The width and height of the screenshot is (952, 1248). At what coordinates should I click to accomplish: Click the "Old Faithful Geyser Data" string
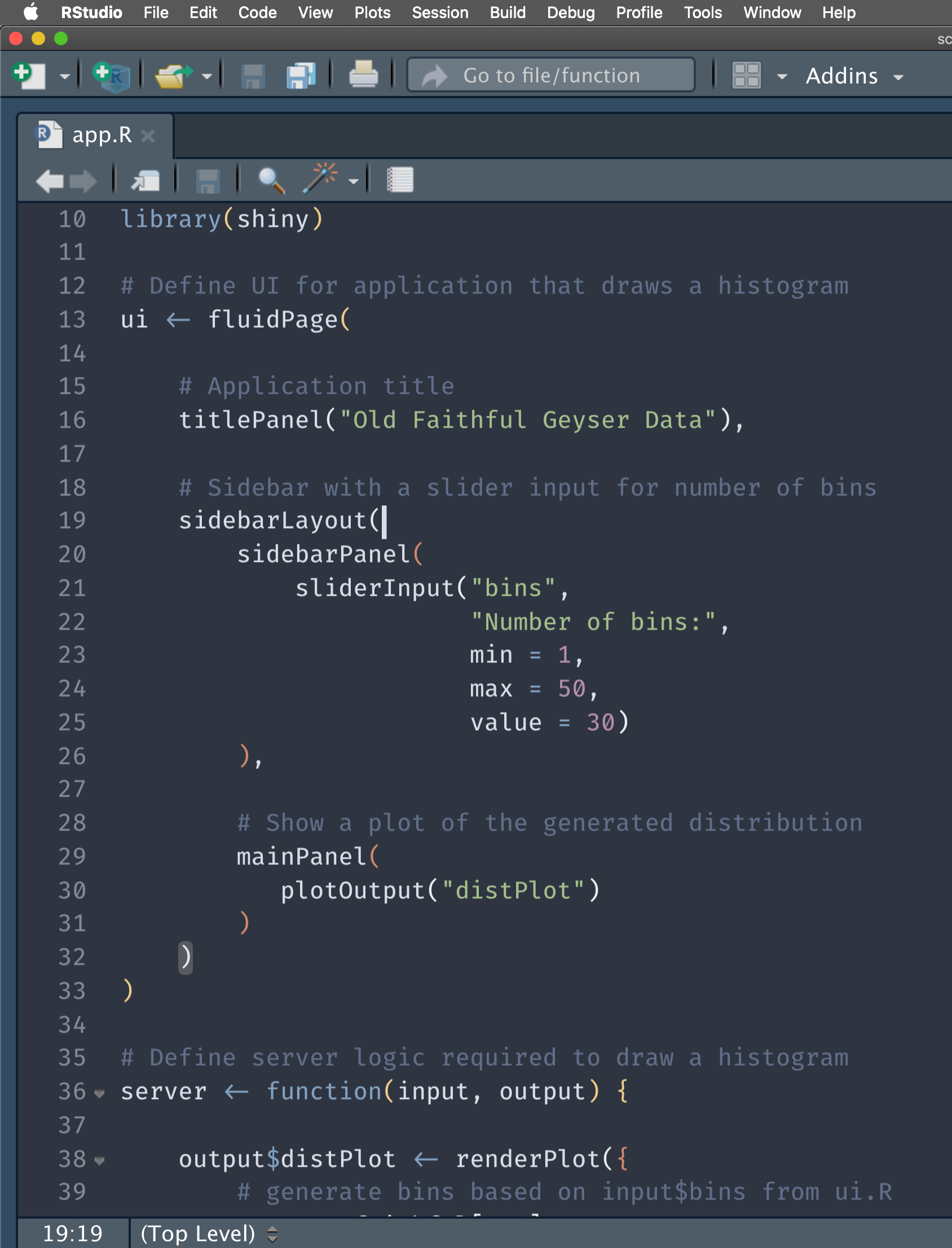528,420
